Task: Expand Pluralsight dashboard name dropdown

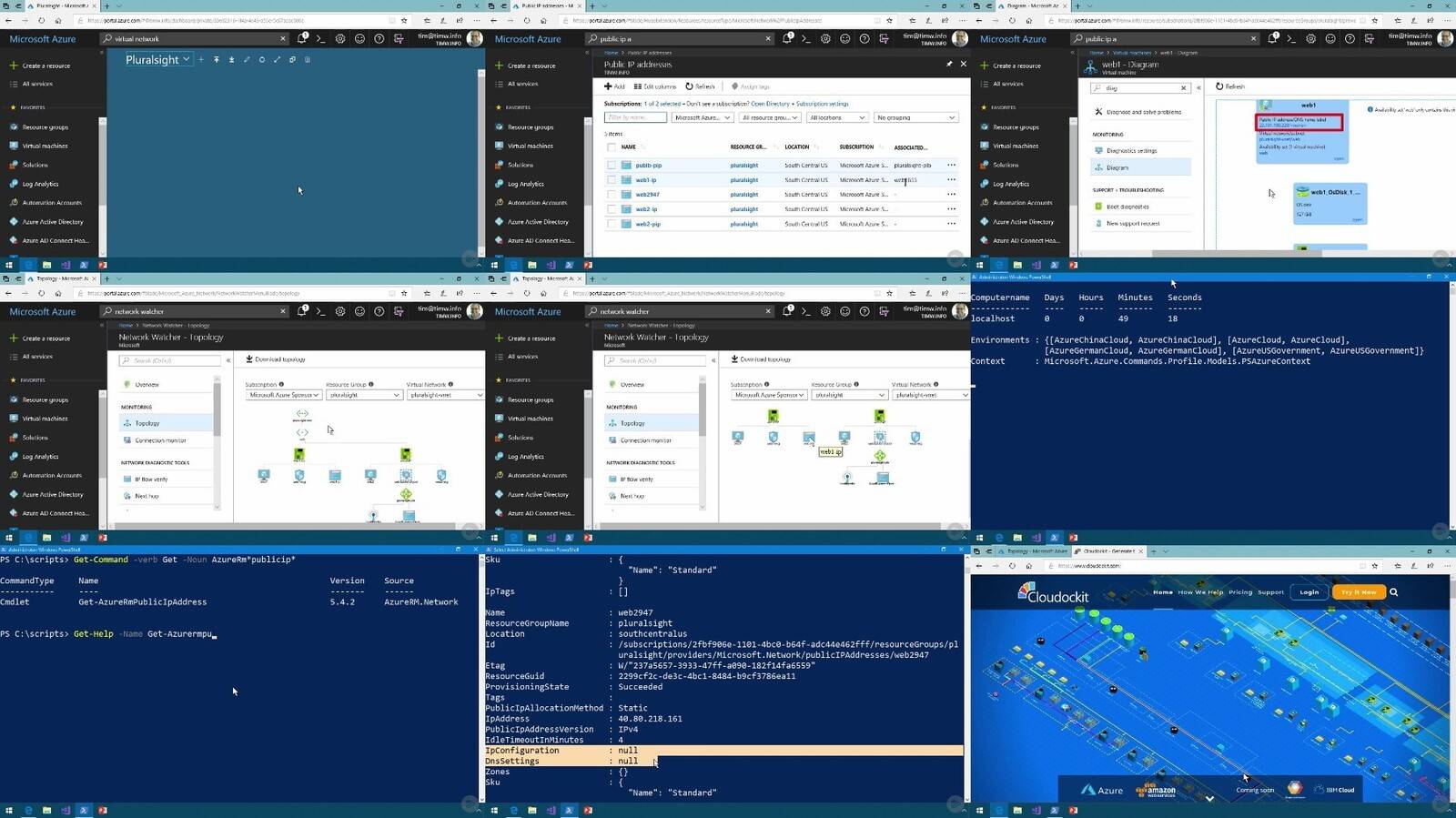Action: coord(186,59)
